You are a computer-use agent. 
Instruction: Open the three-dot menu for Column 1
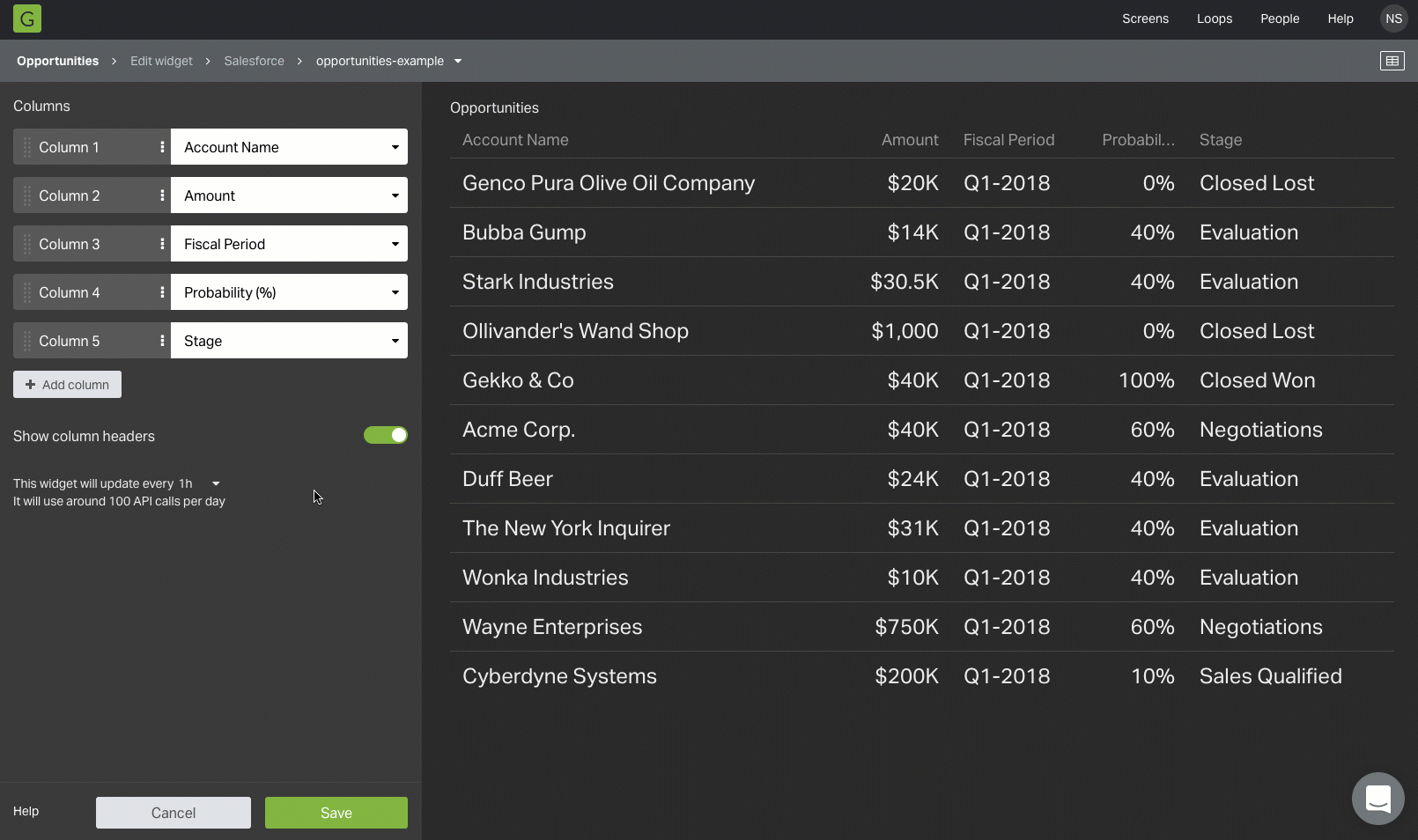pyautogui.click(x=162, y=147)
